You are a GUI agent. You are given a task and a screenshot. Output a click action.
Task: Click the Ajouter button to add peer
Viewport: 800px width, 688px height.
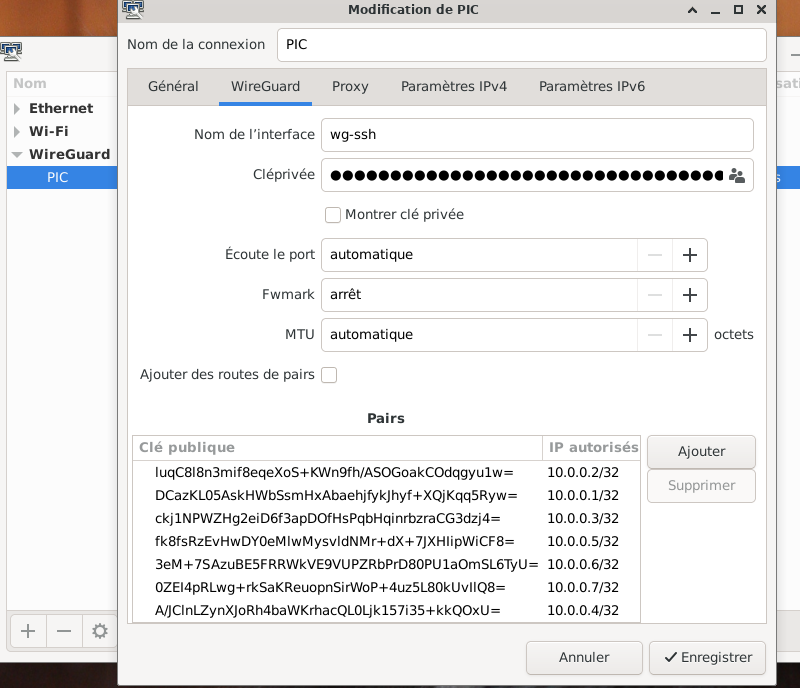[701, 451]
